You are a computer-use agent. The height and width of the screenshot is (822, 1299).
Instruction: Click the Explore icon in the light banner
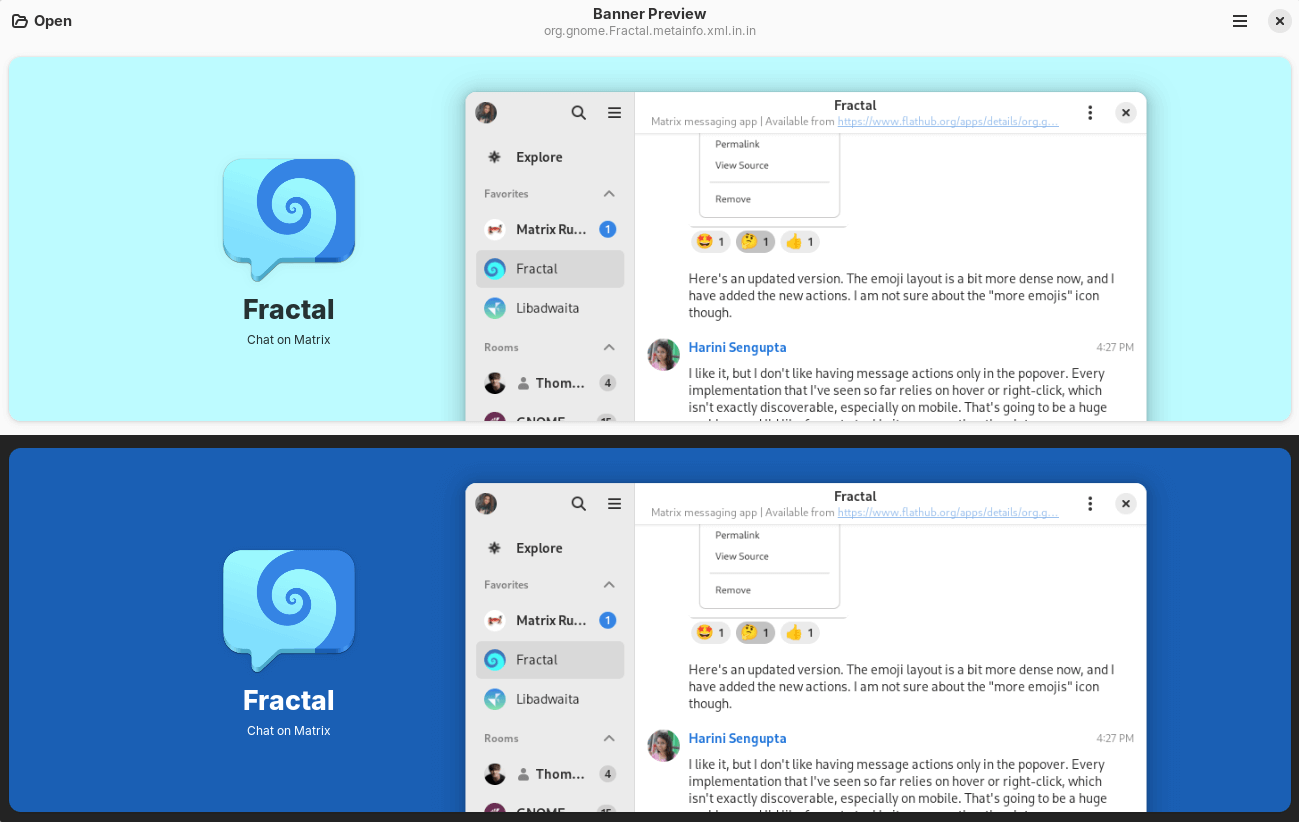click(x=494, y=157)
